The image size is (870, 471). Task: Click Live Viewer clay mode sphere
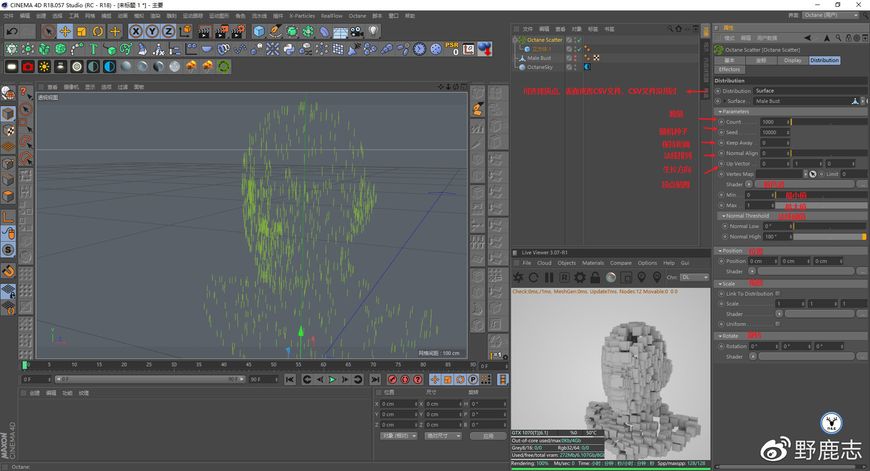tap(611, 277)
